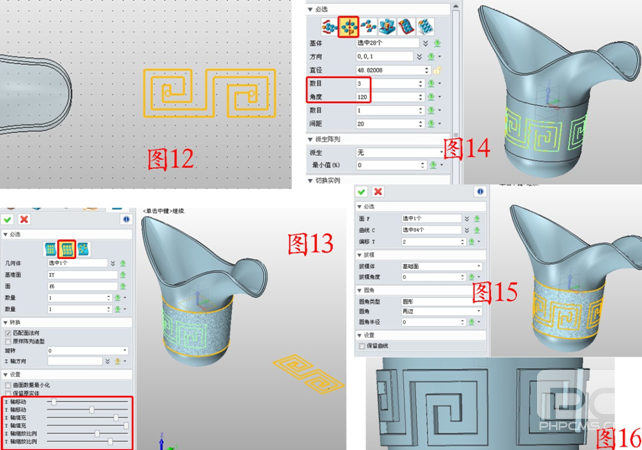
Task: Collapse the 必选 section in the pattern panel
Action: [319, 6]
